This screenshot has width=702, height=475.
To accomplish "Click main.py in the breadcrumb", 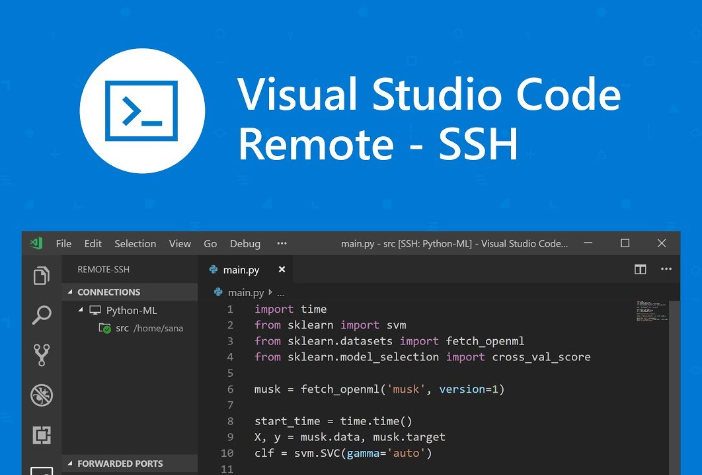I will (246, 293).
